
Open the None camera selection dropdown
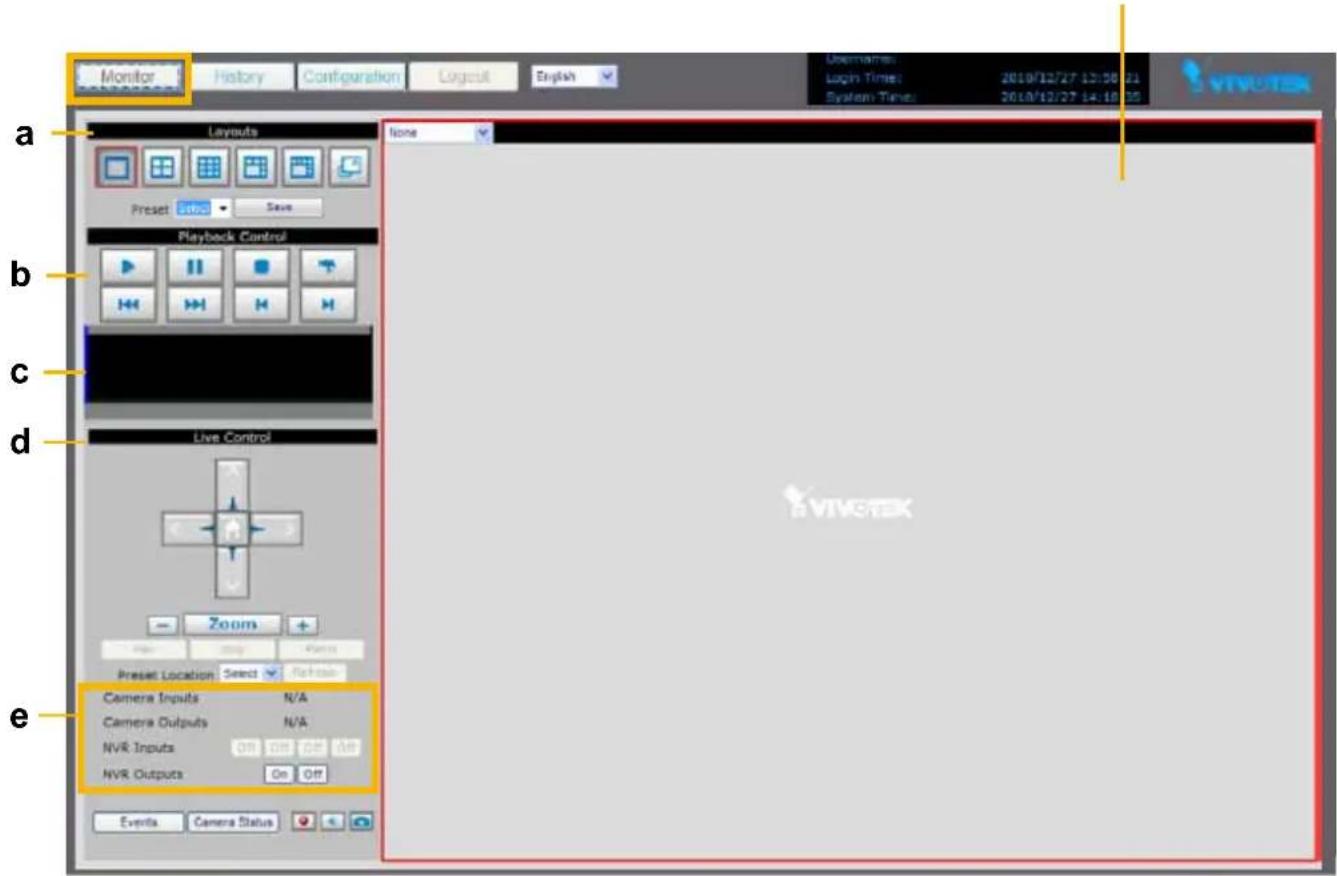pyautogui.click(x=439, y=132)
